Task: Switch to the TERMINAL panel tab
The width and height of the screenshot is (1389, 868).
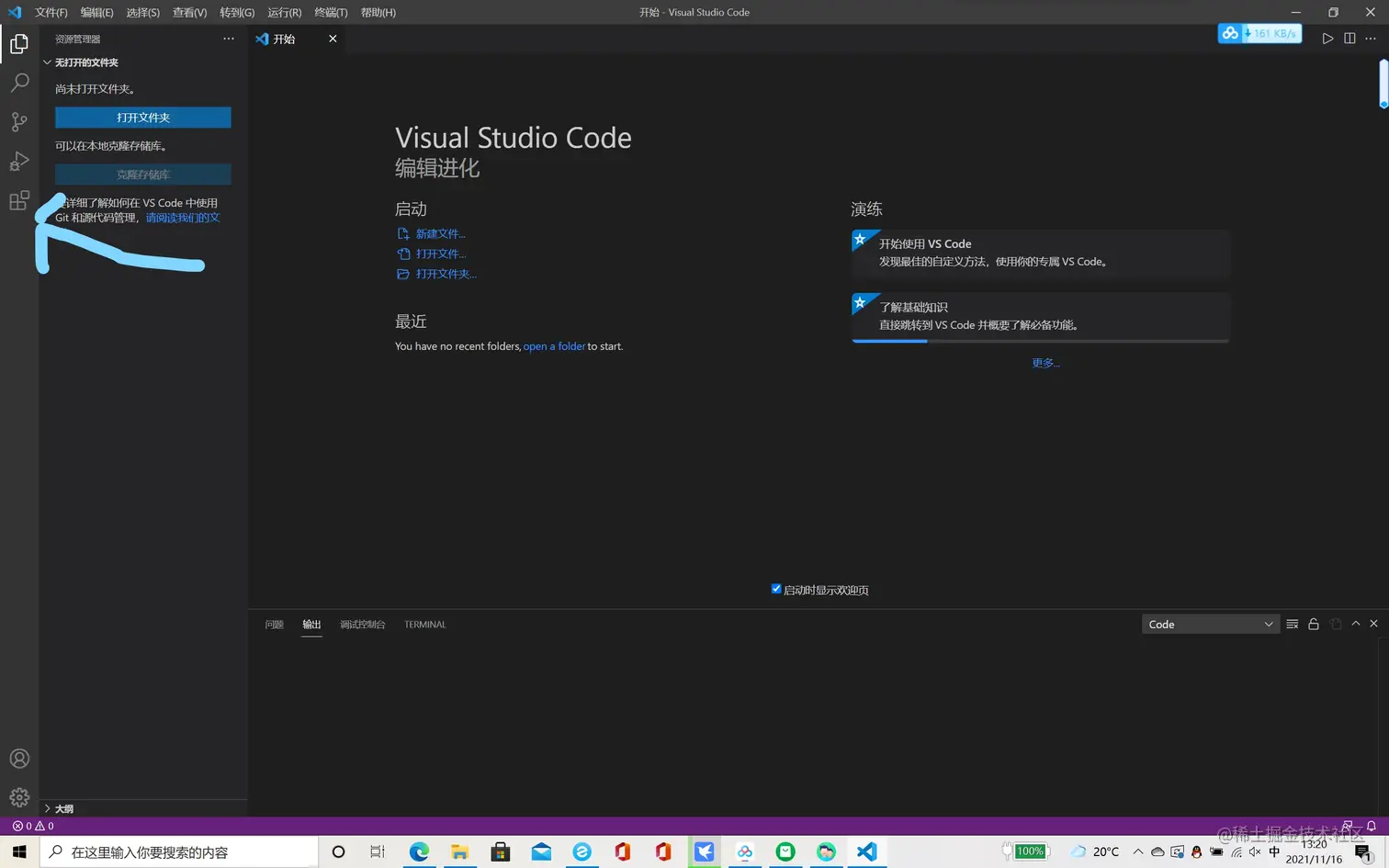Action: [x=424, y=625]
